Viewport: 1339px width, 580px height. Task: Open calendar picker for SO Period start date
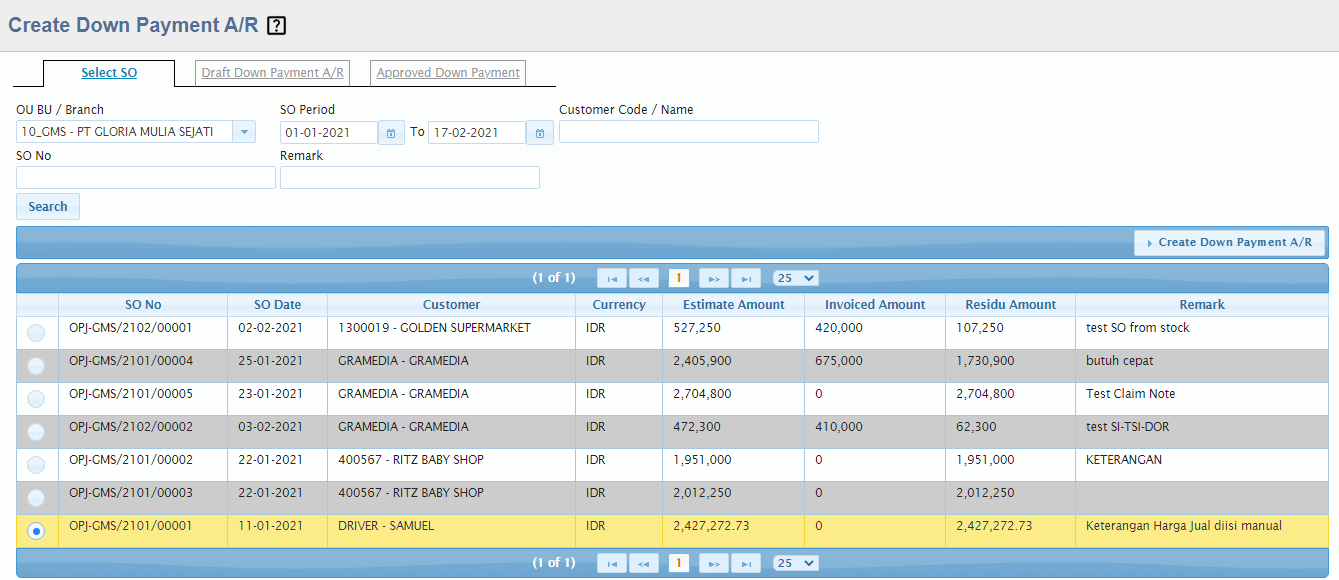coord(391,133)
